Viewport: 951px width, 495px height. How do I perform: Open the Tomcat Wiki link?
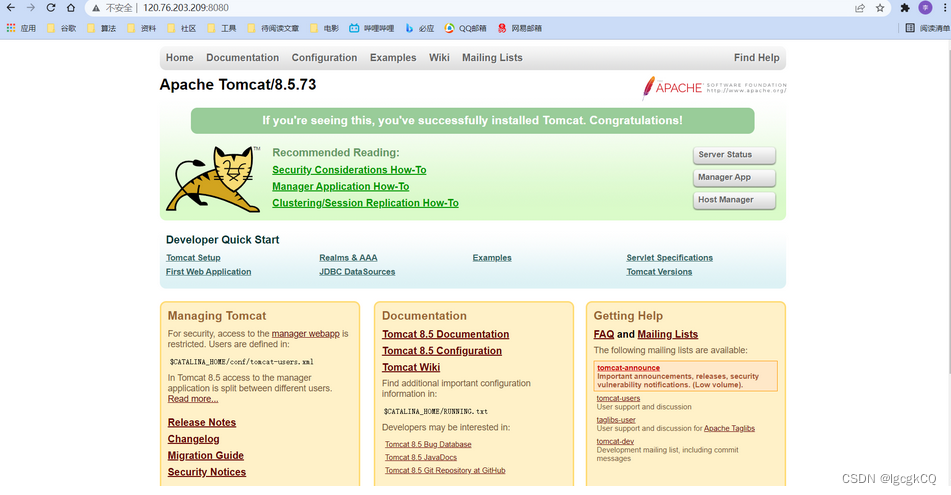click(x=411, y=367)
